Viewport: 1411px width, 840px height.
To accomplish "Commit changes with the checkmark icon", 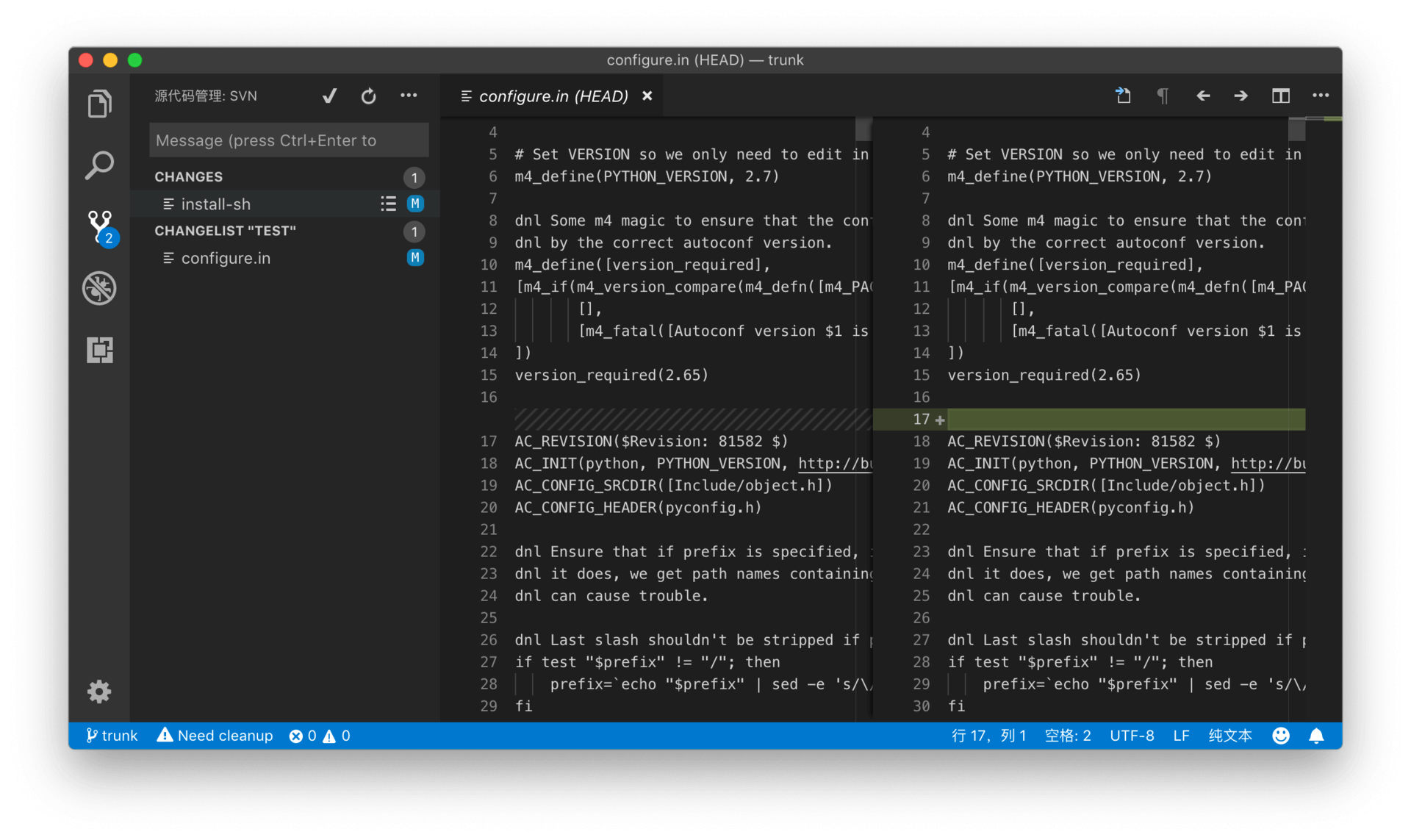I will pos(329,96).
